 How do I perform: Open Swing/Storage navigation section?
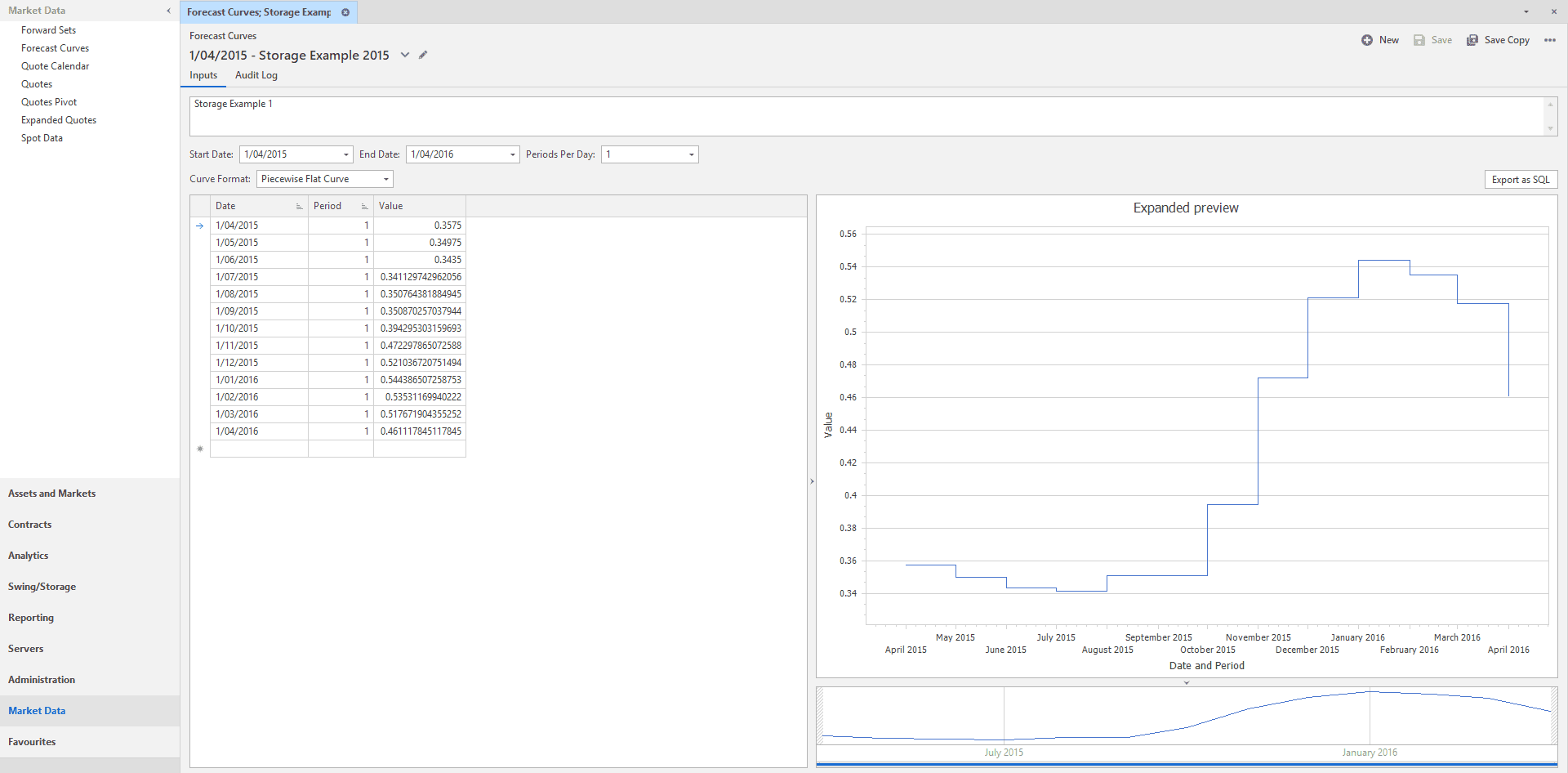(x=42, y=587)
